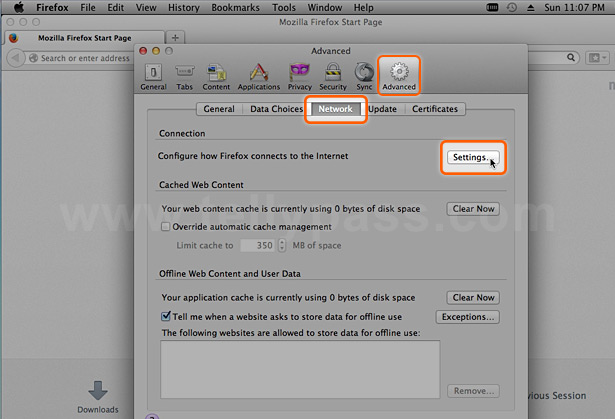
Task: Open the General preferences pane icon
Action: (153, 77)
